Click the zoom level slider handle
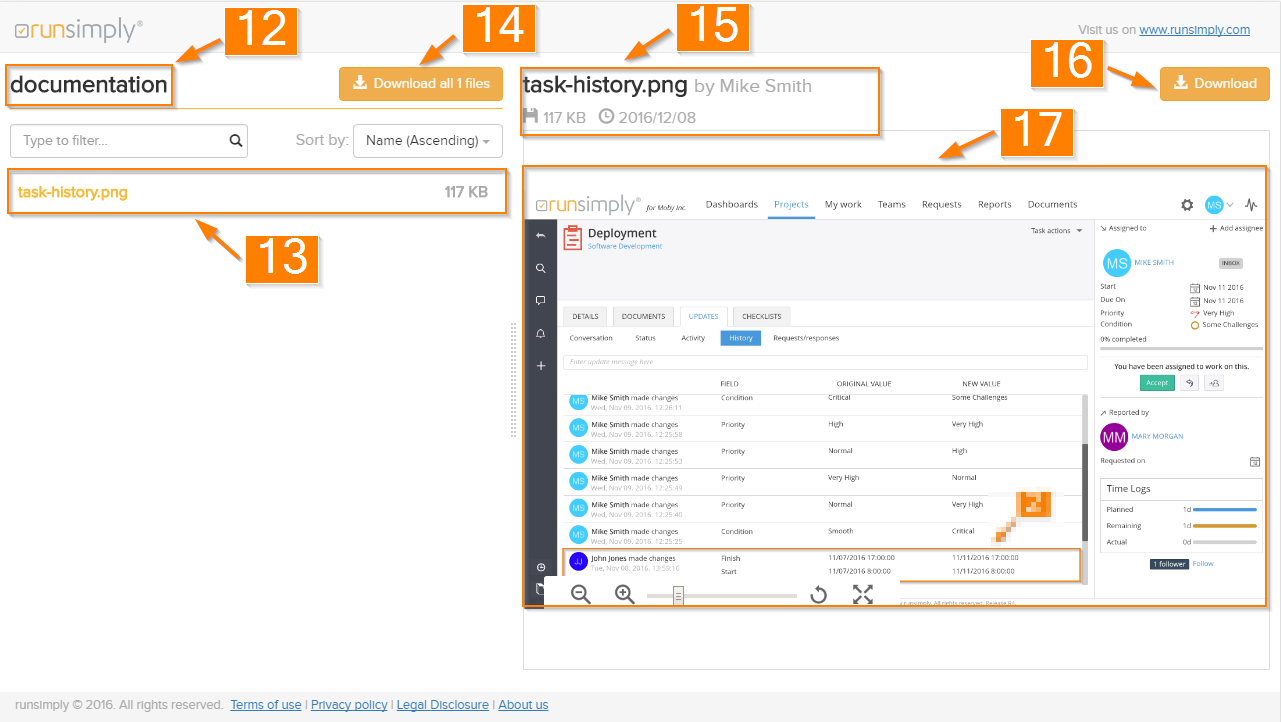 (x=678, y=596)
